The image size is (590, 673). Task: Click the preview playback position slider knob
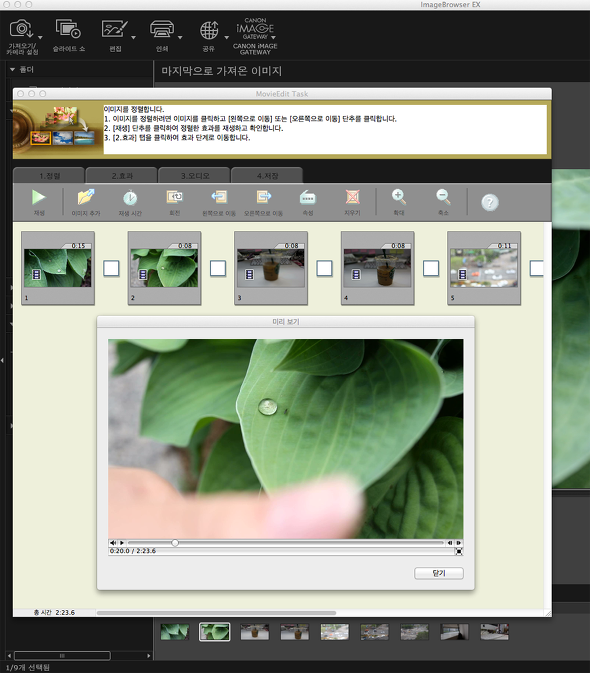(175, 543)
